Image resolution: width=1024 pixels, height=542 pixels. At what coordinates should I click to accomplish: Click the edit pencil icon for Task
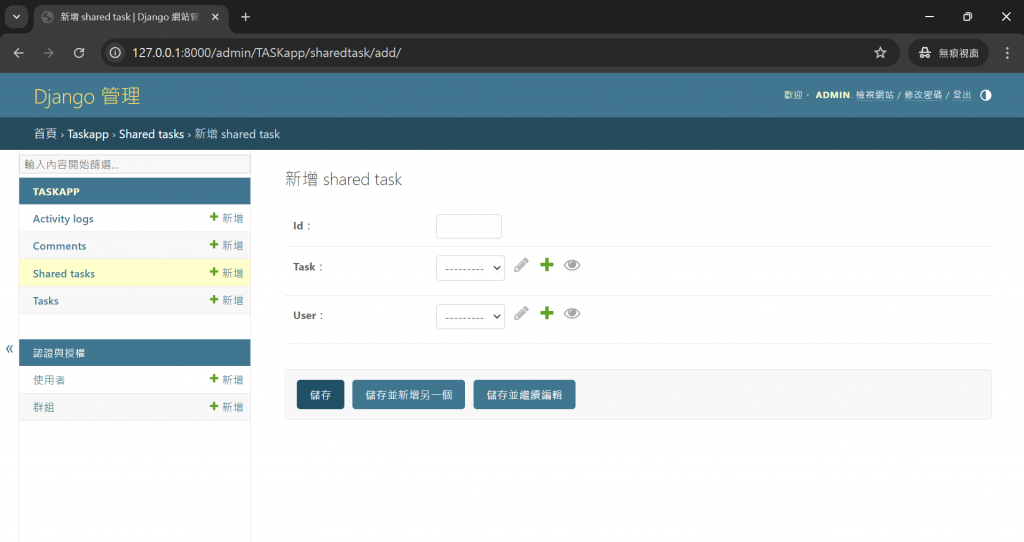[521, 265]
